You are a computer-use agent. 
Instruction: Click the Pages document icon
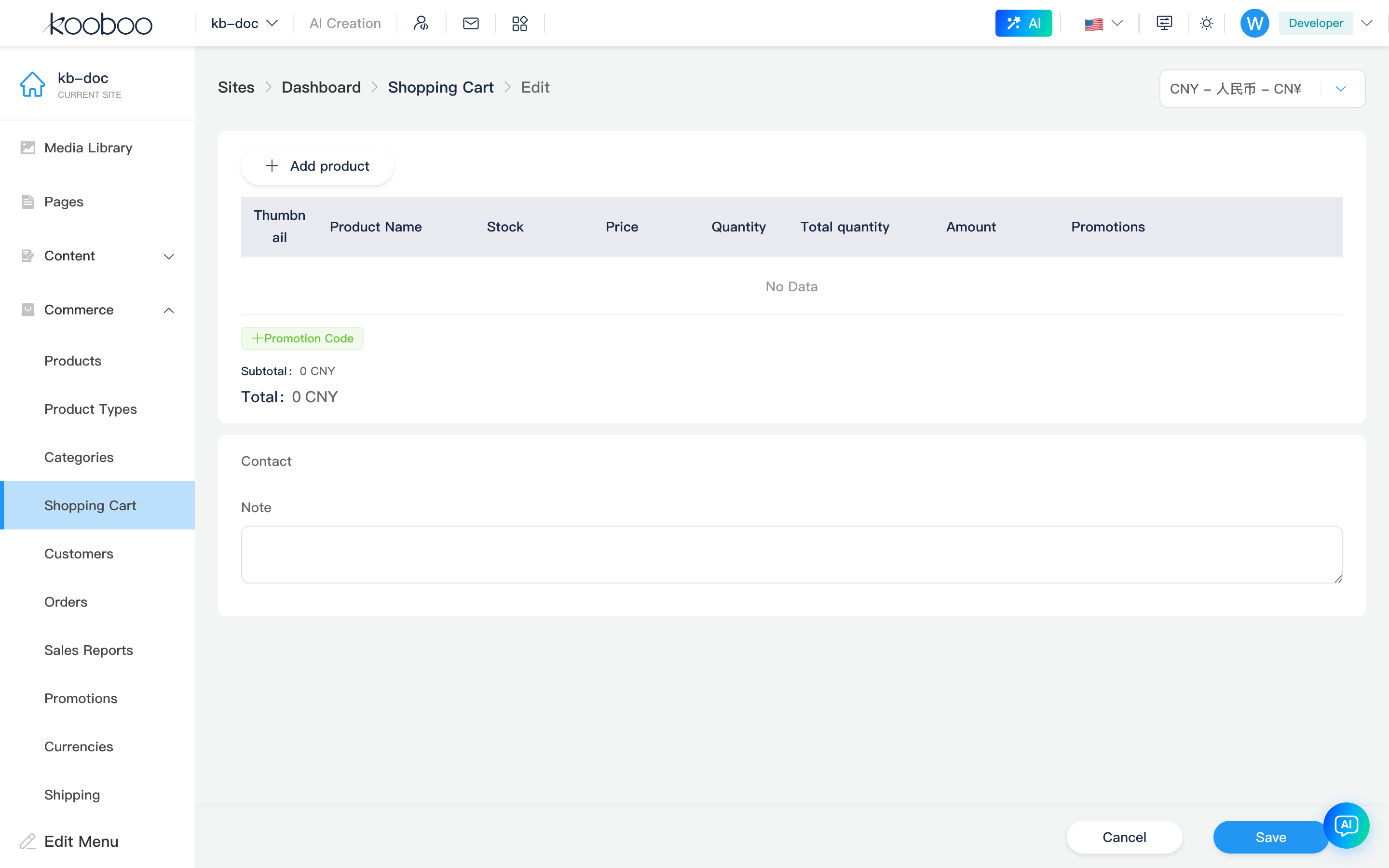(x=27, y=202)
